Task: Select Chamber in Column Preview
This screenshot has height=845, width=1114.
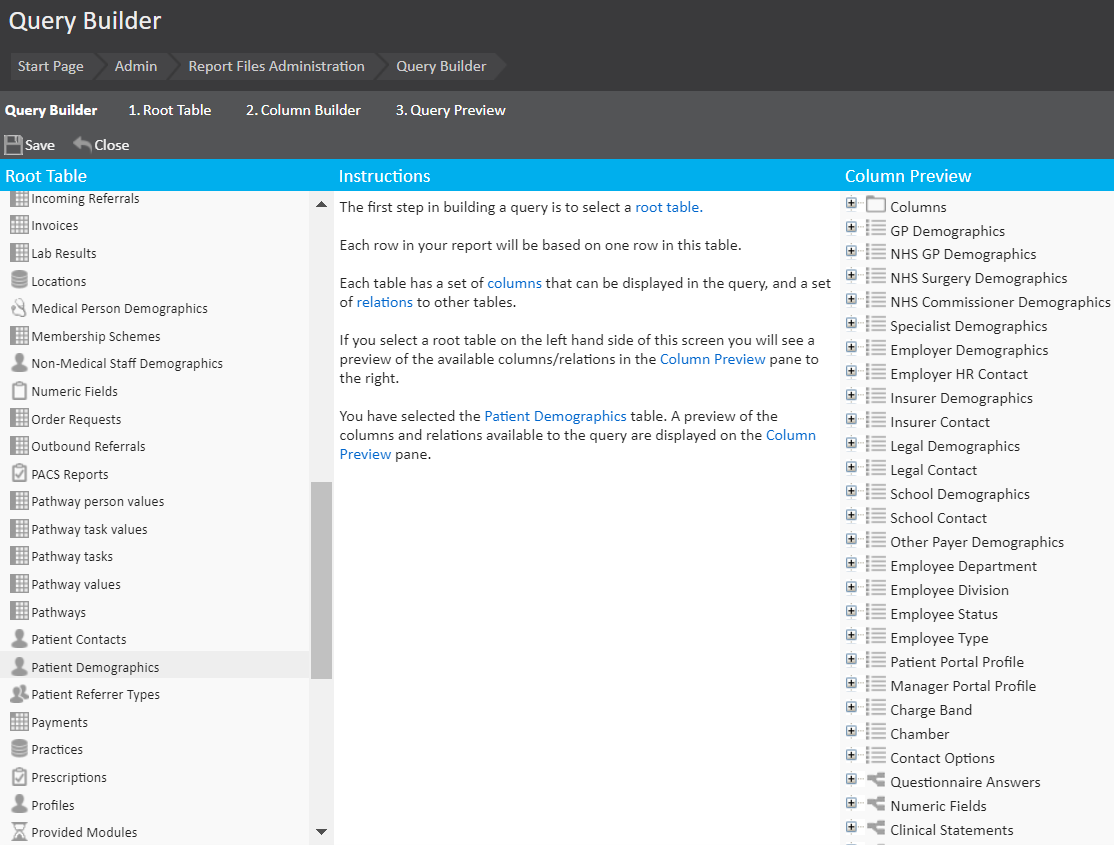Action: point(919,733)
